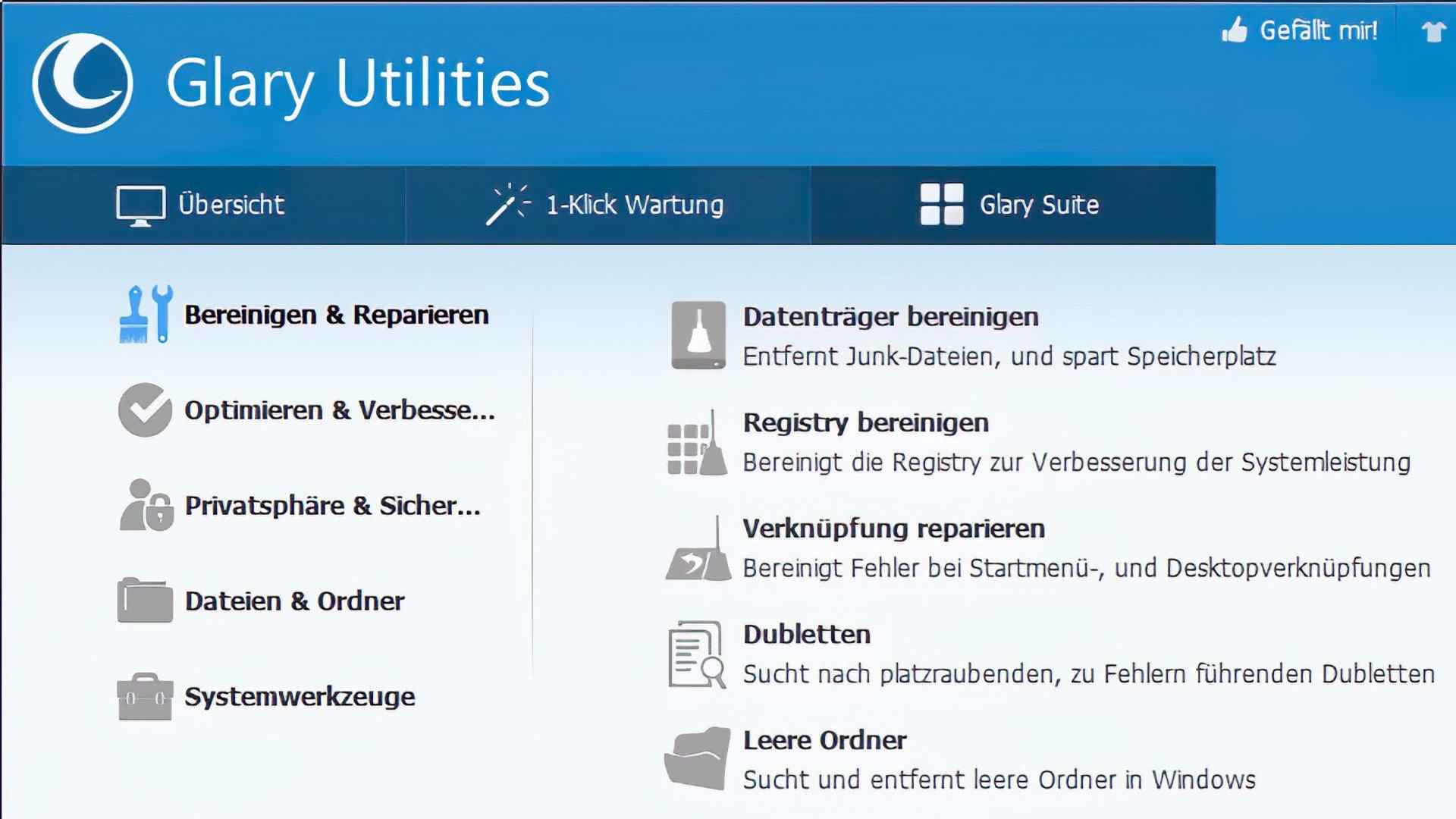Click the duplicate files magnifier icon
1456x819 pixels.
(697, 654)
